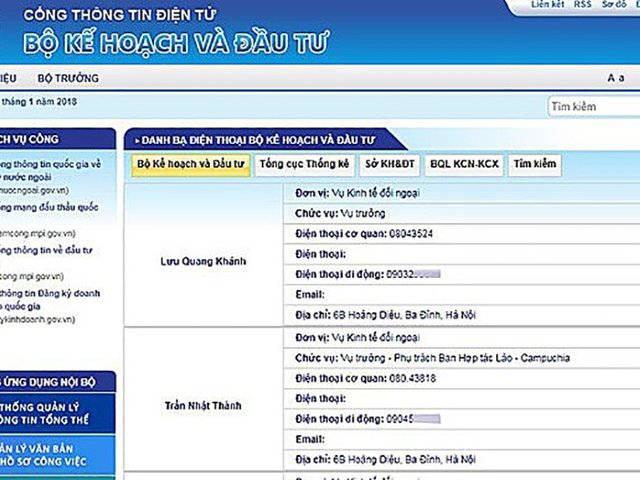
Task: Click the name 'Trần Nhật Thành'
Action: [x=203, y=406]
